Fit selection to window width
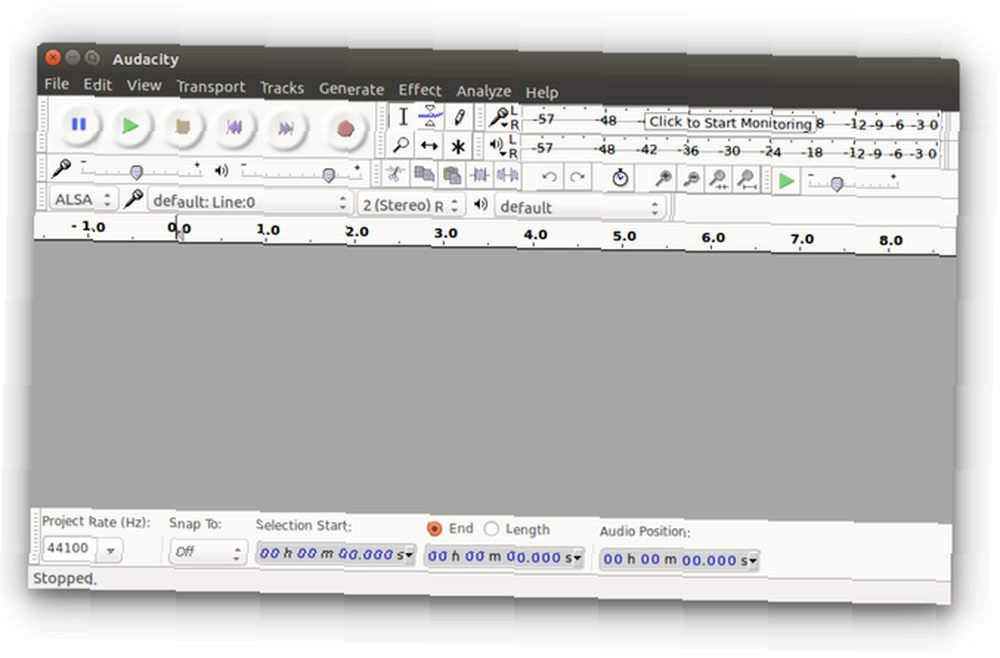Image resolution: width=1000 pixels, height=658 pixels. [719, 180]
